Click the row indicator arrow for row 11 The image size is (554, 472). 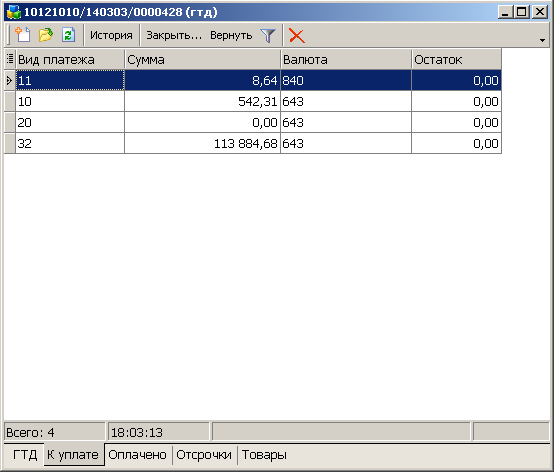coord(10,80)
